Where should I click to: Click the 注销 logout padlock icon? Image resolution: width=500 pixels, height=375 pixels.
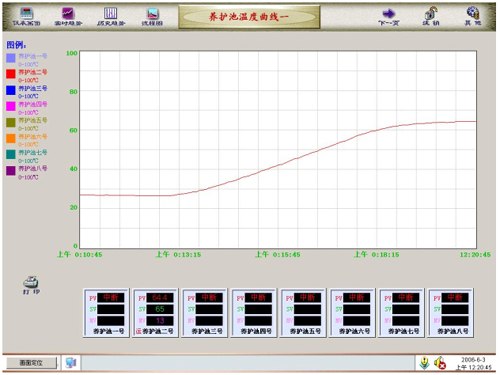coord(431,14)
